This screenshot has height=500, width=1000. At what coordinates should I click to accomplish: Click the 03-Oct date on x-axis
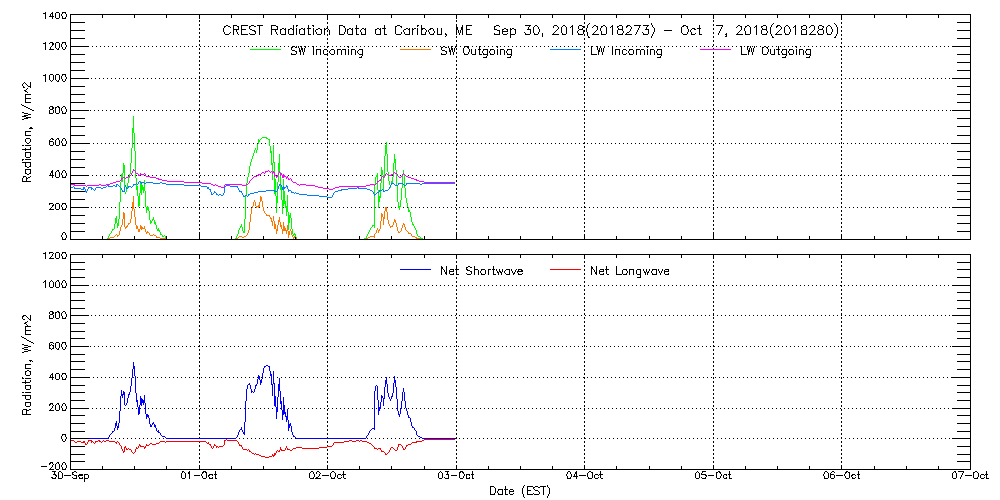457,476
